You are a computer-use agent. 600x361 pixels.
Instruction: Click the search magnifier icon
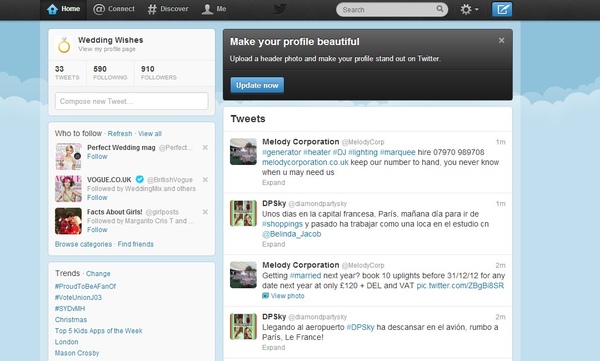440,9
